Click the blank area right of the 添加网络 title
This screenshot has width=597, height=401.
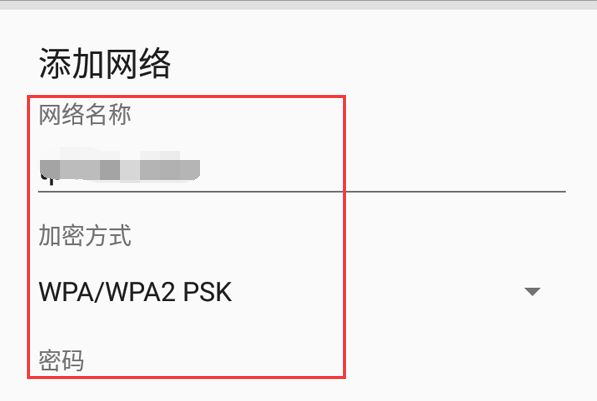pos(381,64)
